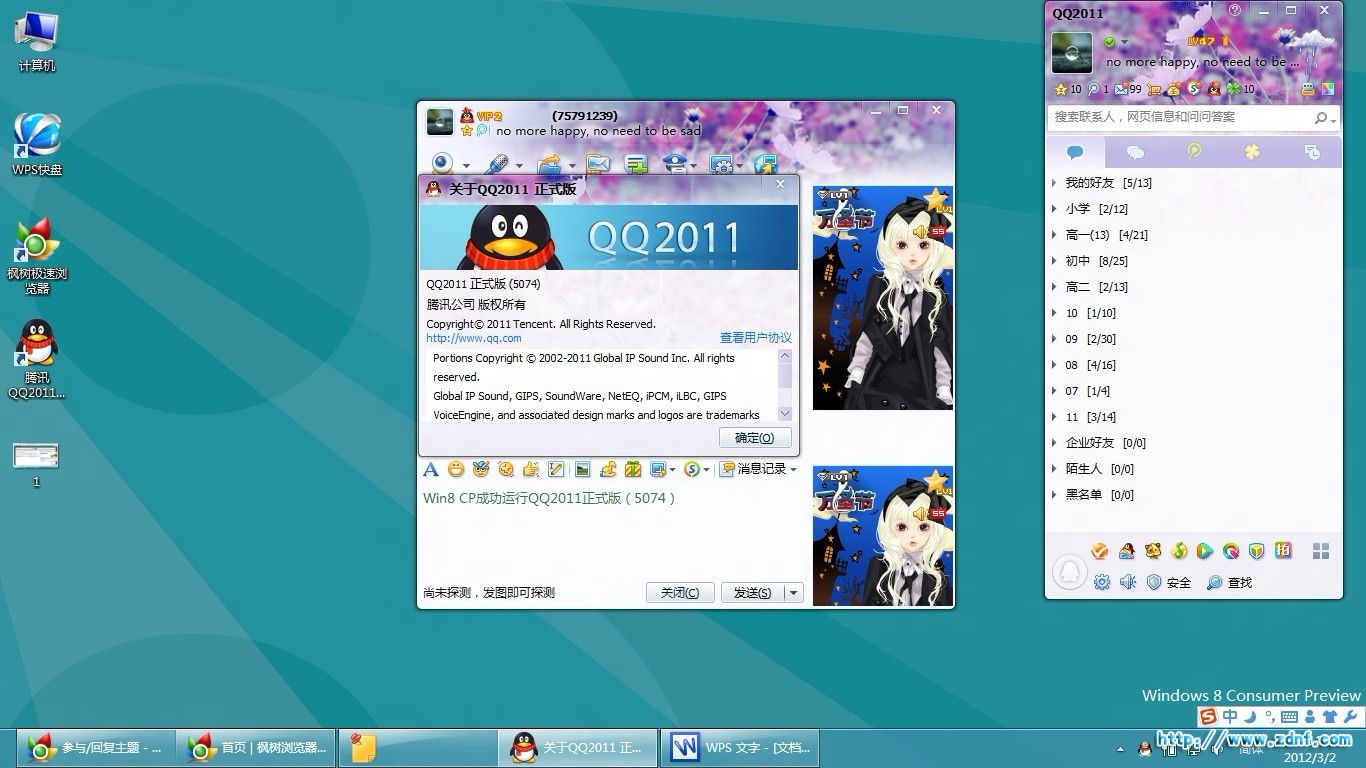Open the Paipai icon in app row
The width and height of the screenshot is (1366, 768).
pyautogui.click(x=1283, y=551)
